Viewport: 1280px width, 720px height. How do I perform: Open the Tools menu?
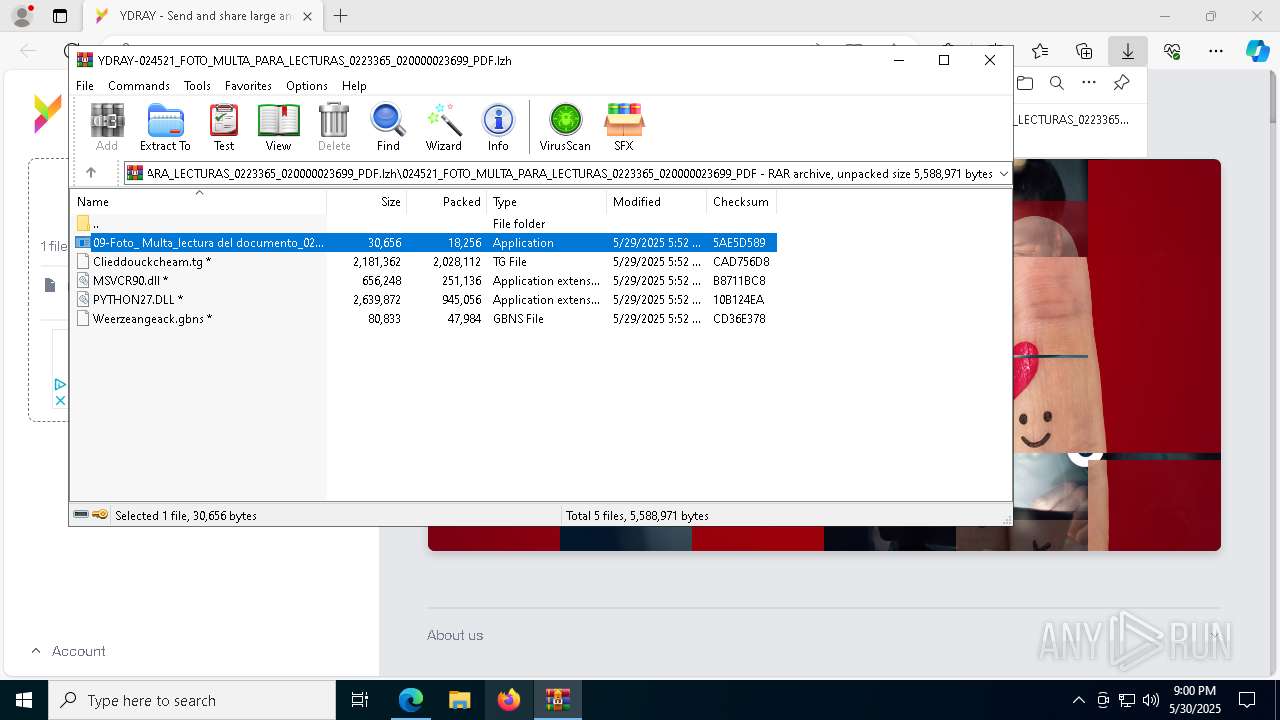197,86
